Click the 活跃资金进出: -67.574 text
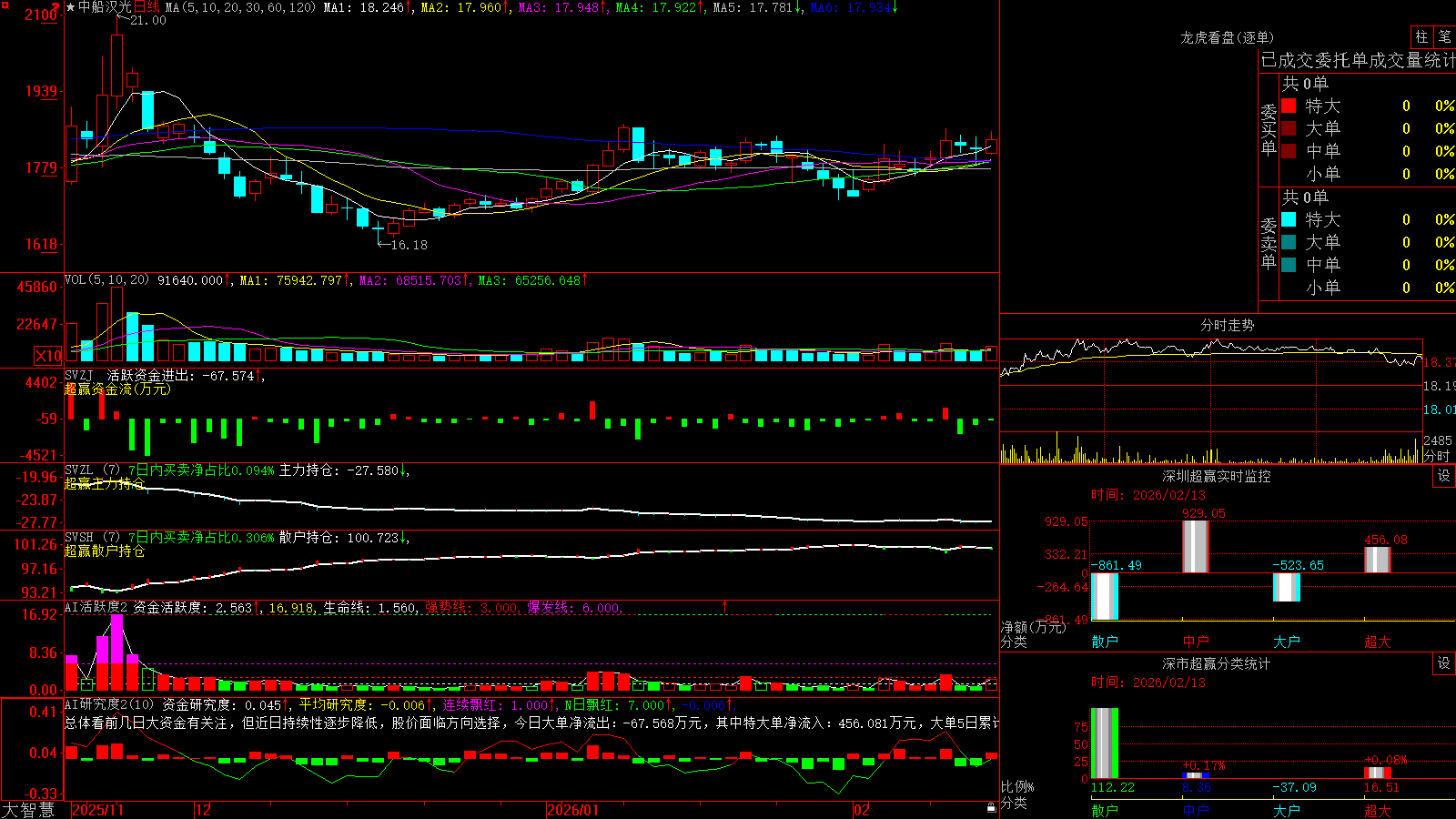Image resolution: width=1456 pixels, height=819 pixels. 180,375
